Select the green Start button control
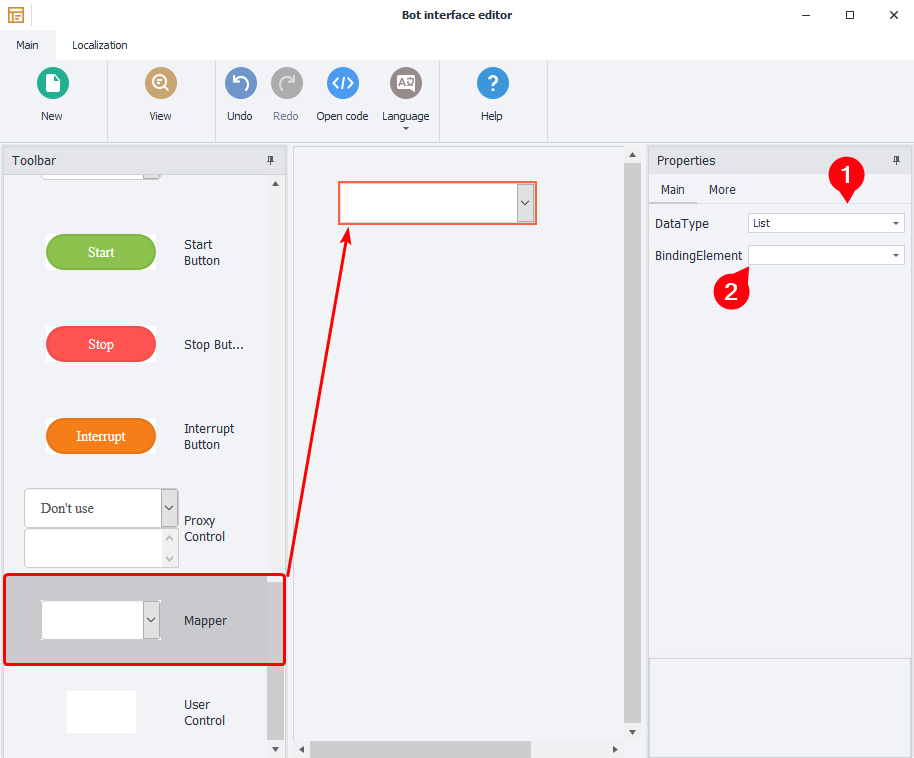The width and height of the screenshot is (914, 758). (101, 252)
